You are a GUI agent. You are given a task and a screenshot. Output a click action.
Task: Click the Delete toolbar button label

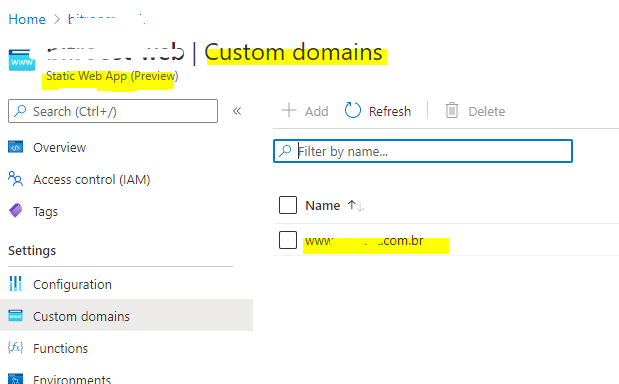[486, 111]
